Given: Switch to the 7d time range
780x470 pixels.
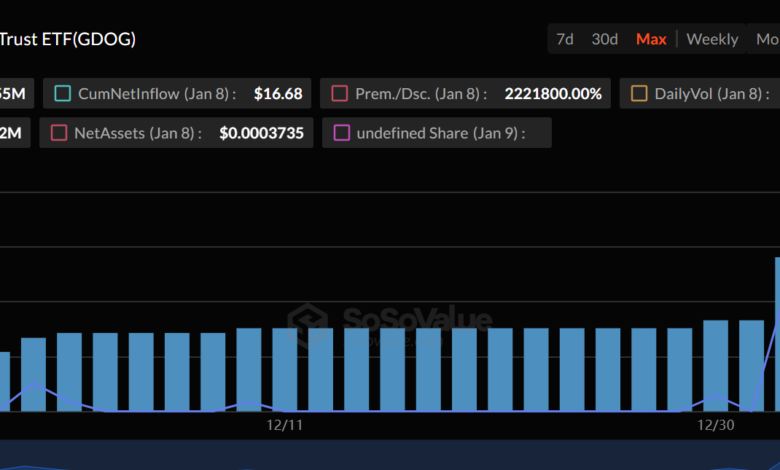Looking at the screenshot, I should point(565,39).
